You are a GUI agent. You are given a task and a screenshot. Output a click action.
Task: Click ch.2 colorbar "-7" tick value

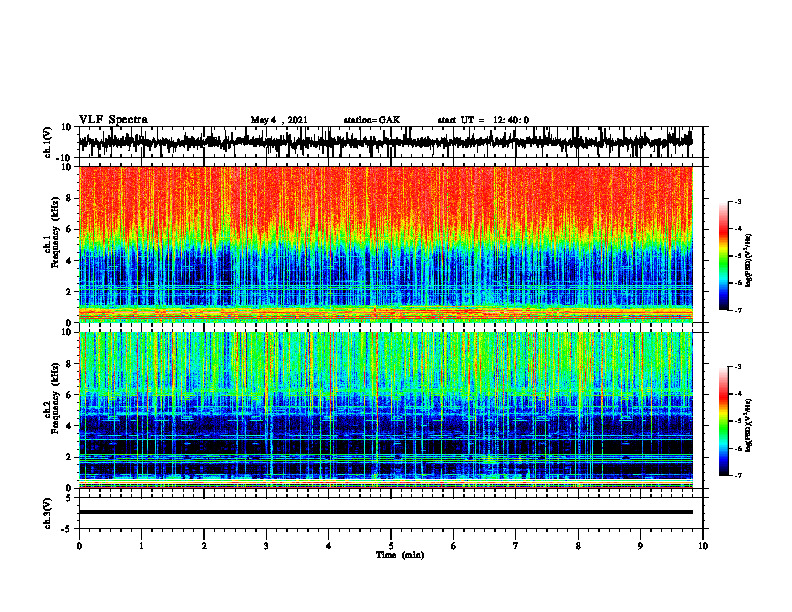(738, 475)
